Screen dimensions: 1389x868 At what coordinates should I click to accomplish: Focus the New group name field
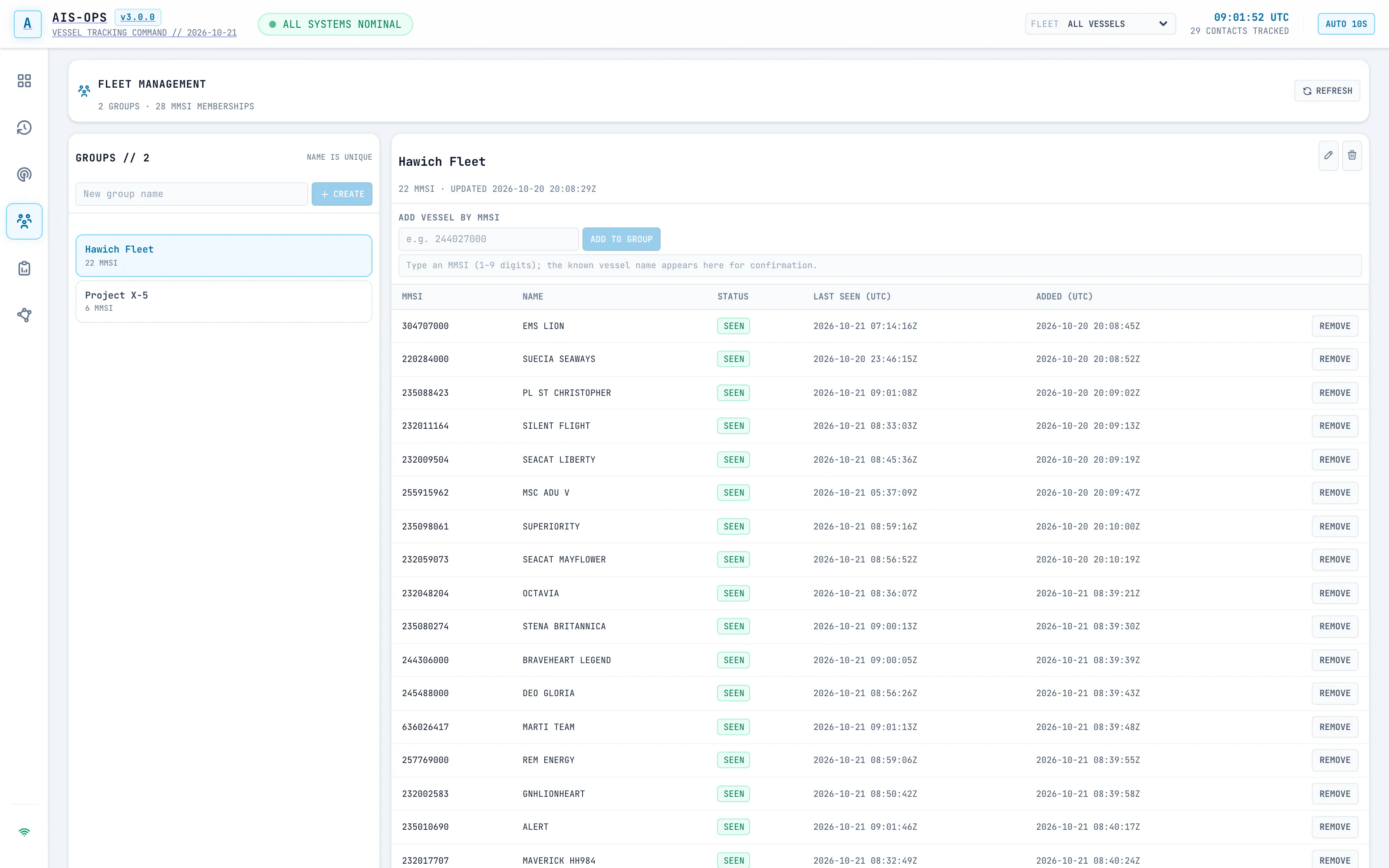(192, 194)
